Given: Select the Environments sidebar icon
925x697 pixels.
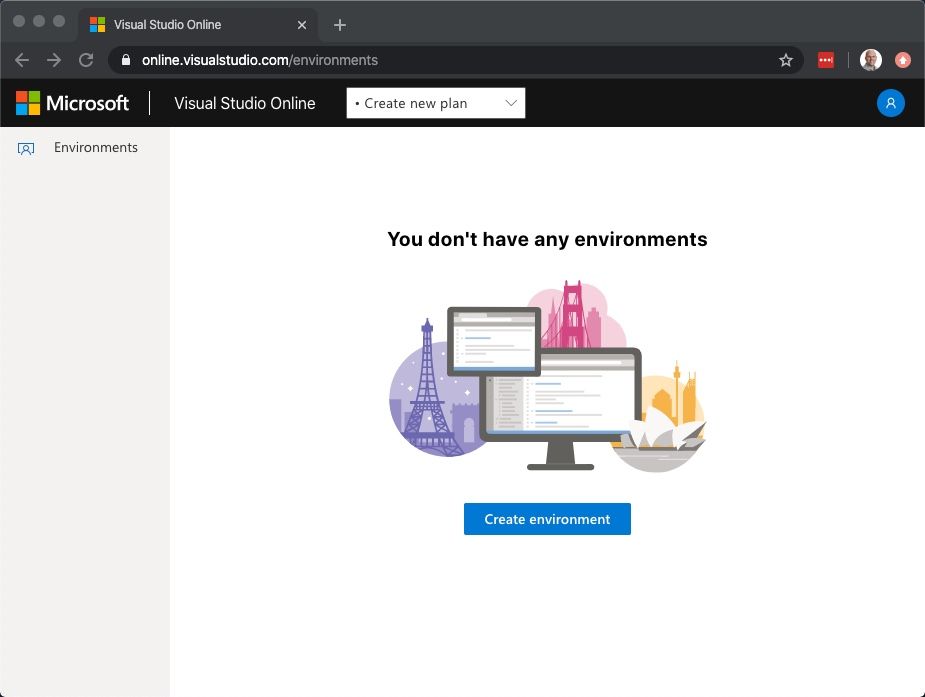Looking at the screenshot, I should point(26,149).
